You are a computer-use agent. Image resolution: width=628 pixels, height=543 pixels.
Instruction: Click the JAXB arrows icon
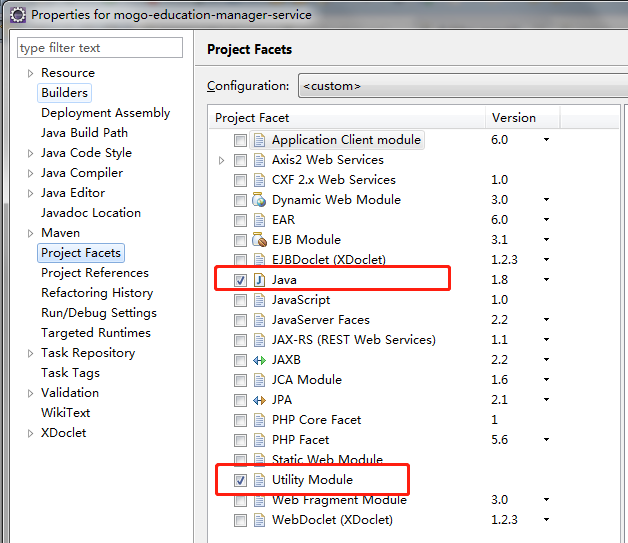[259, 360]
